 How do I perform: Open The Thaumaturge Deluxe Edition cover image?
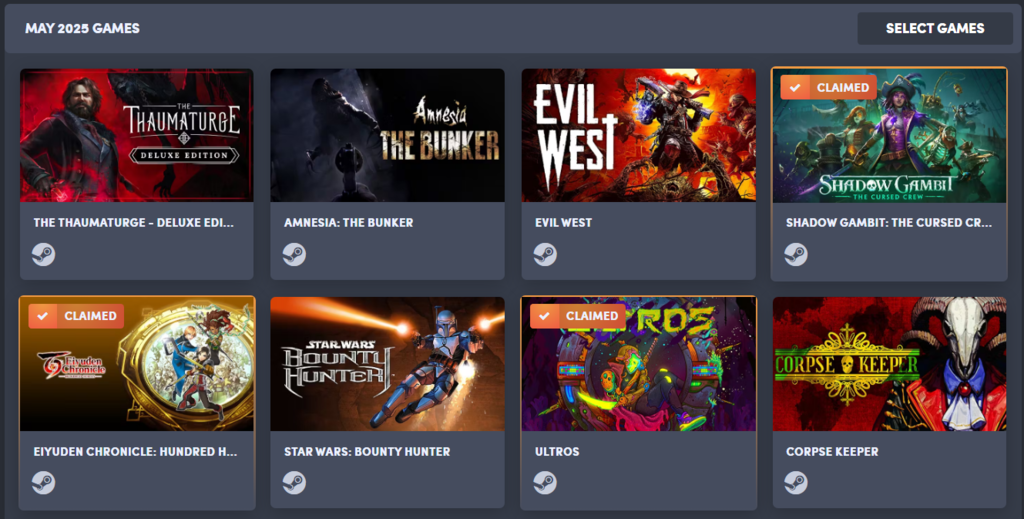(x=136, y=135)
